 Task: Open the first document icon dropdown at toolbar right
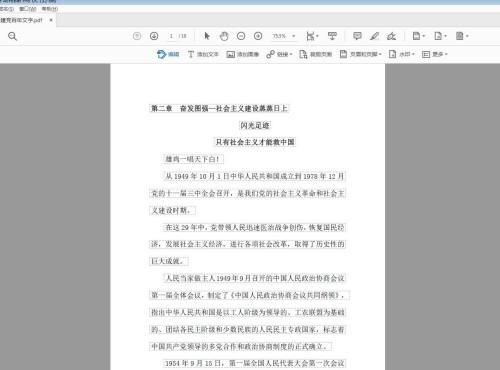419,36
